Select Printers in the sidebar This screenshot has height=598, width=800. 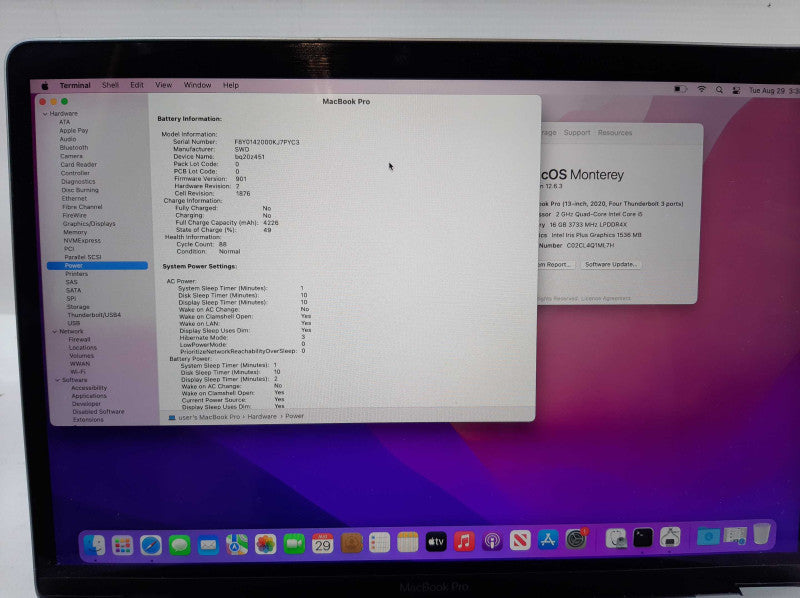coord(77,274)
